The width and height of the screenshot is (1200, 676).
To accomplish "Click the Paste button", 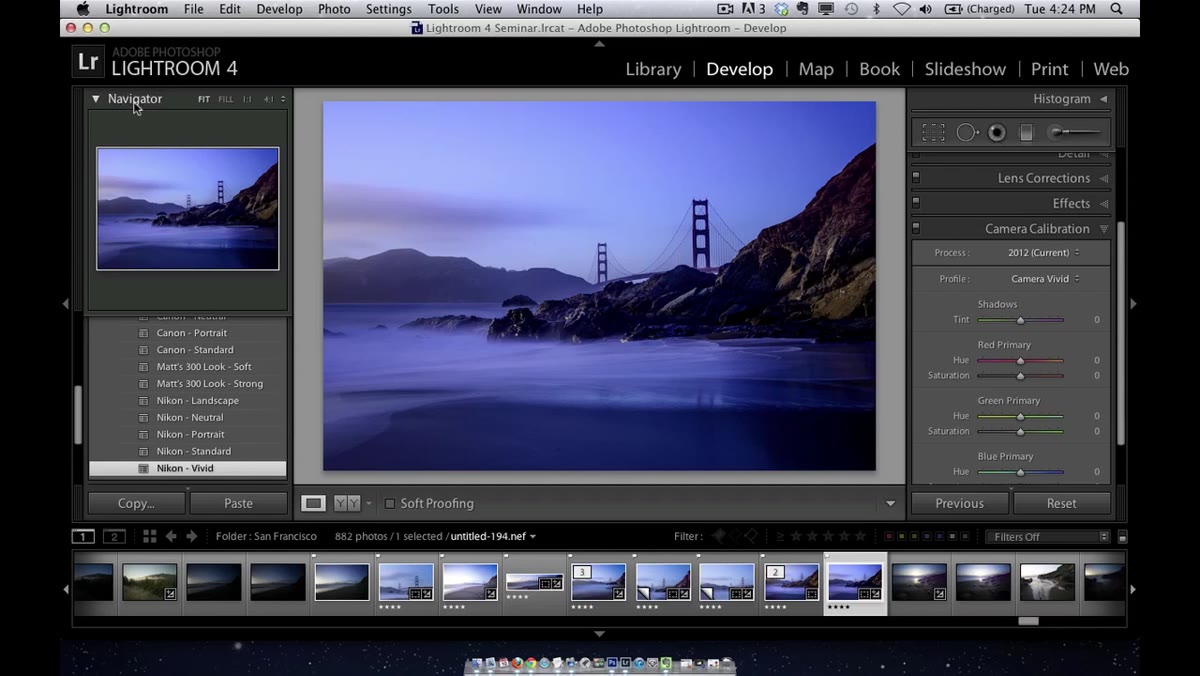I will pyautogui.click(x=238, y=503).
